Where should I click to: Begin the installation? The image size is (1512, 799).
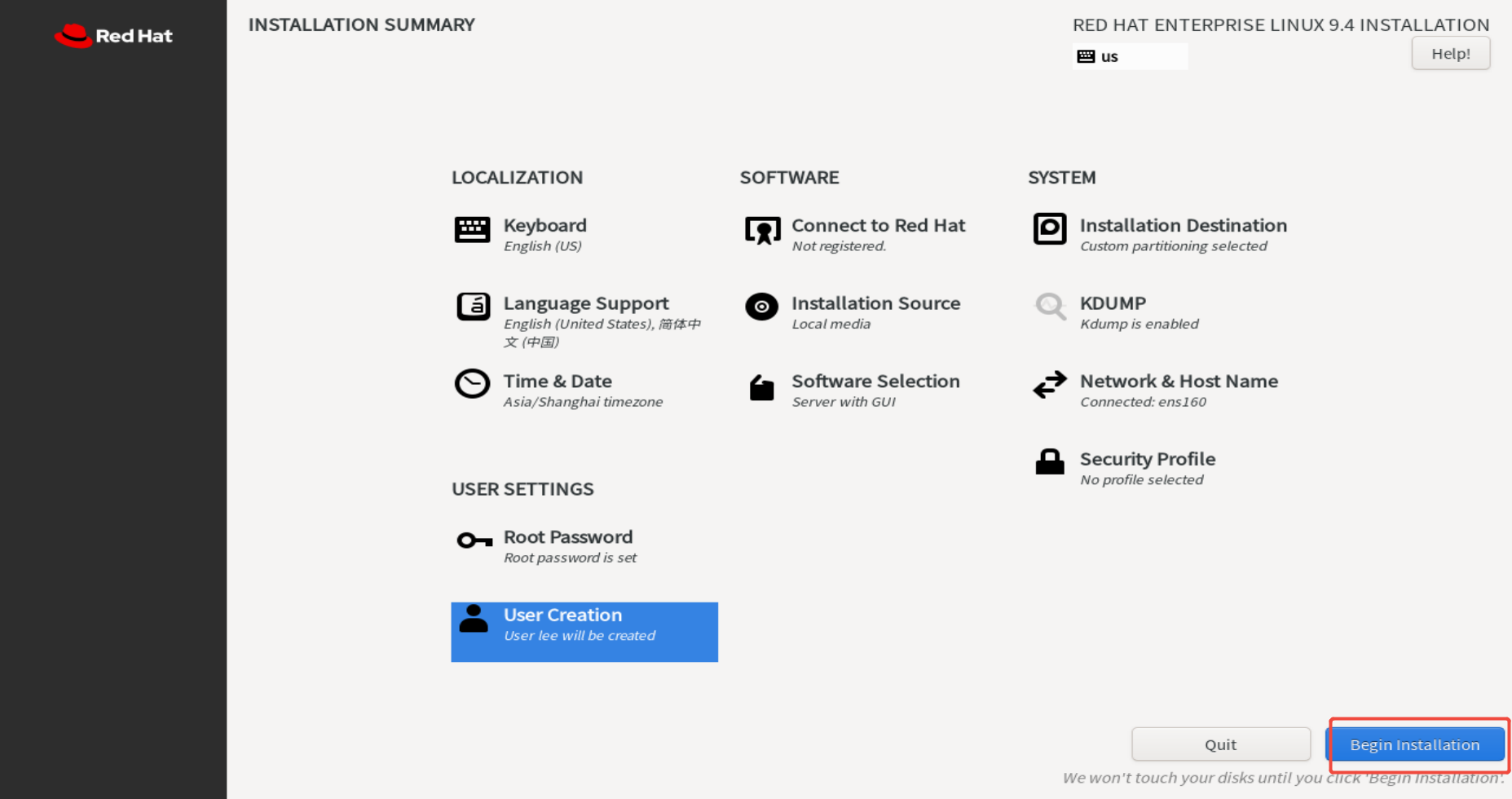pos(1415,744)
